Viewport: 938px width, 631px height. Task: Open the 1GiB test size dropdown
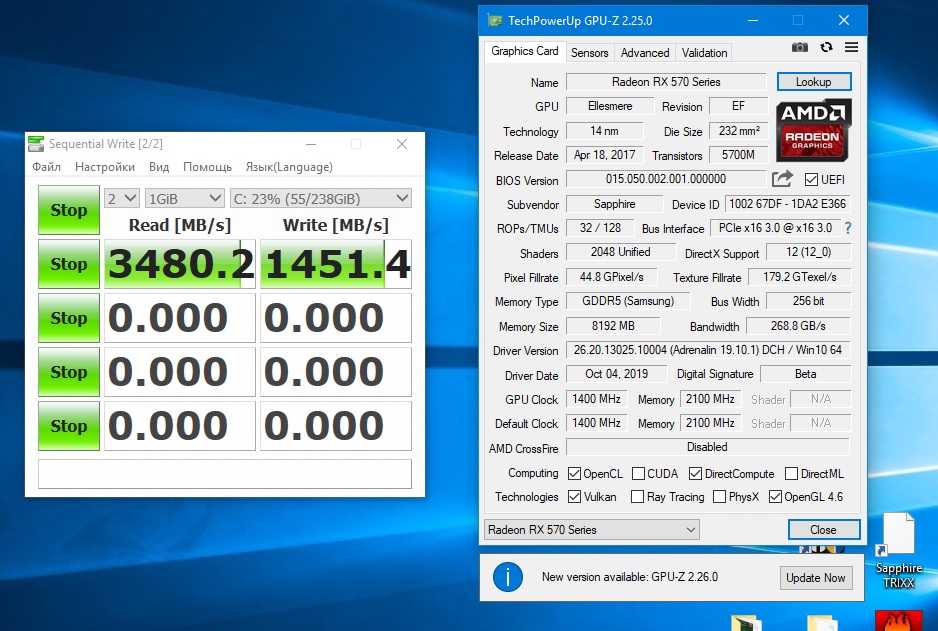pos(185,198)
